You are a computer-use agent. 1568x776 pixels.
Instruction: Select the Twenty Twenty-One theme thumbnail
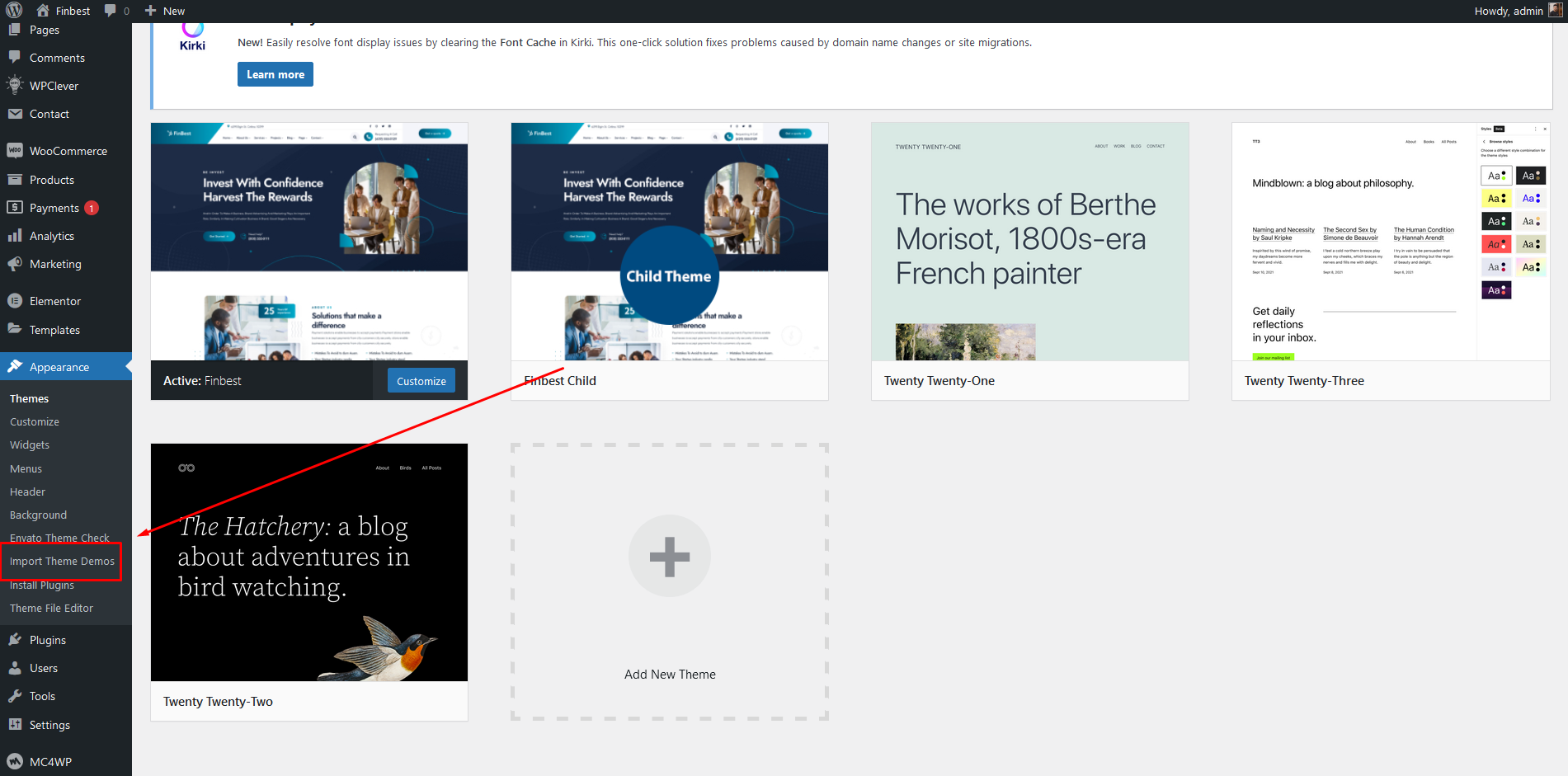tap(1029, 242)
